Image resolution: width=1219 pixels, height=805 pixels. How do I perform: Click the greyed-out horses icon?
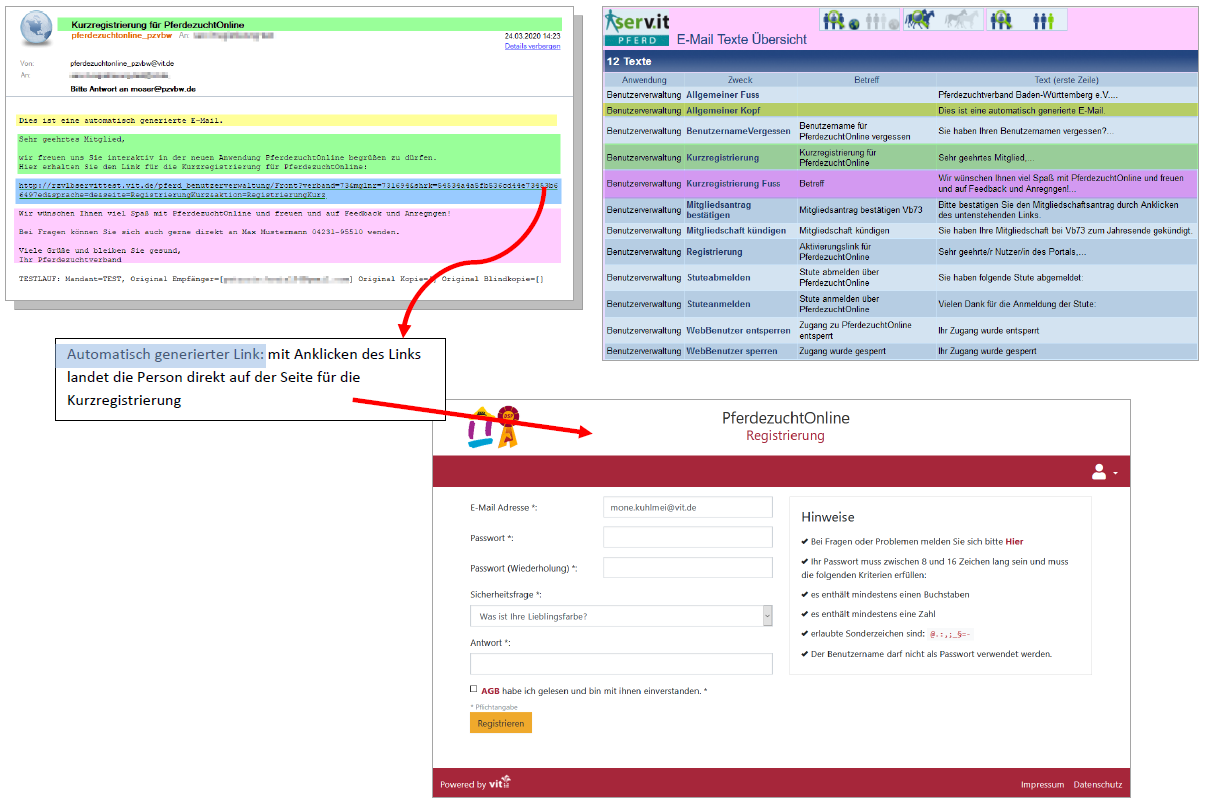point(961,20)
